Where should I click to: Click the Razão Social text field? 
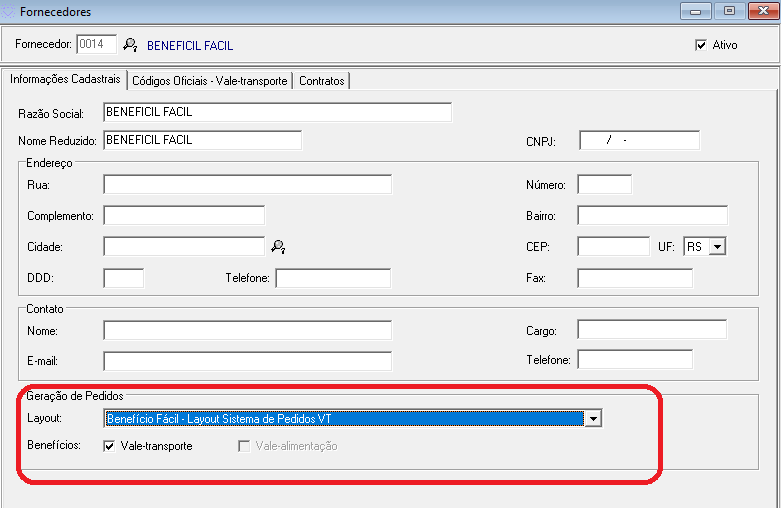277,112
